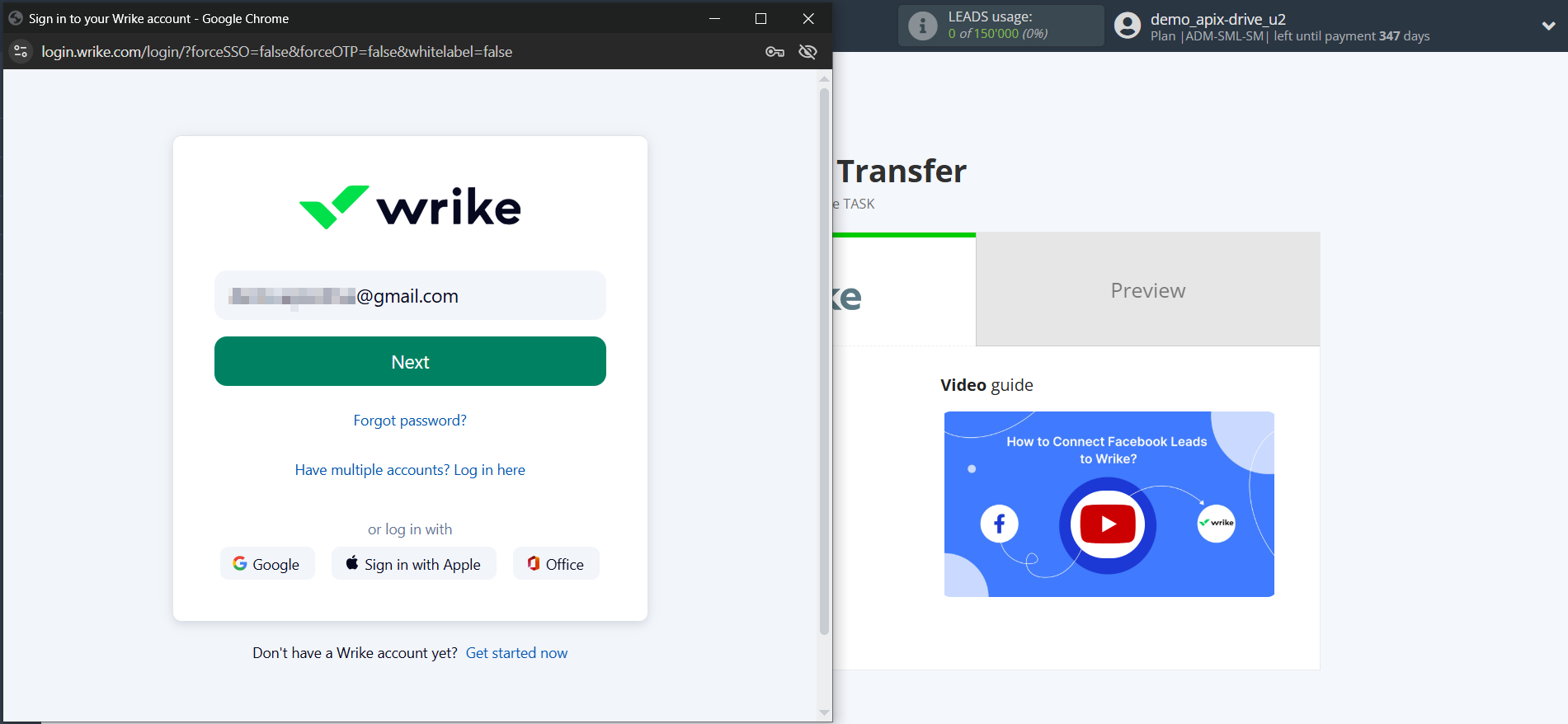The image size is (1568, 724).
Task: Click Have multiple accounts Log in here
Action: pos(410,470)
